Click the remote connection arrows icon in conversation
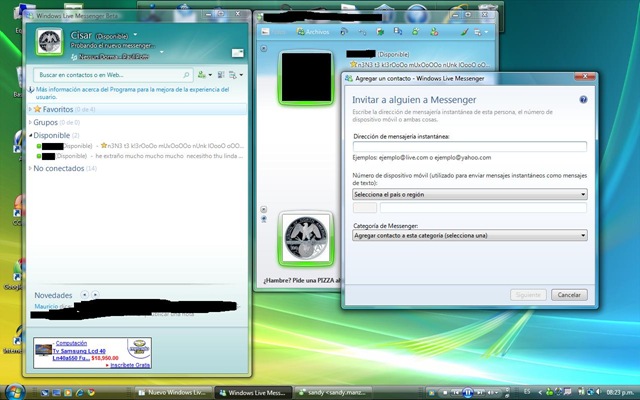 (x=362, y=31)
